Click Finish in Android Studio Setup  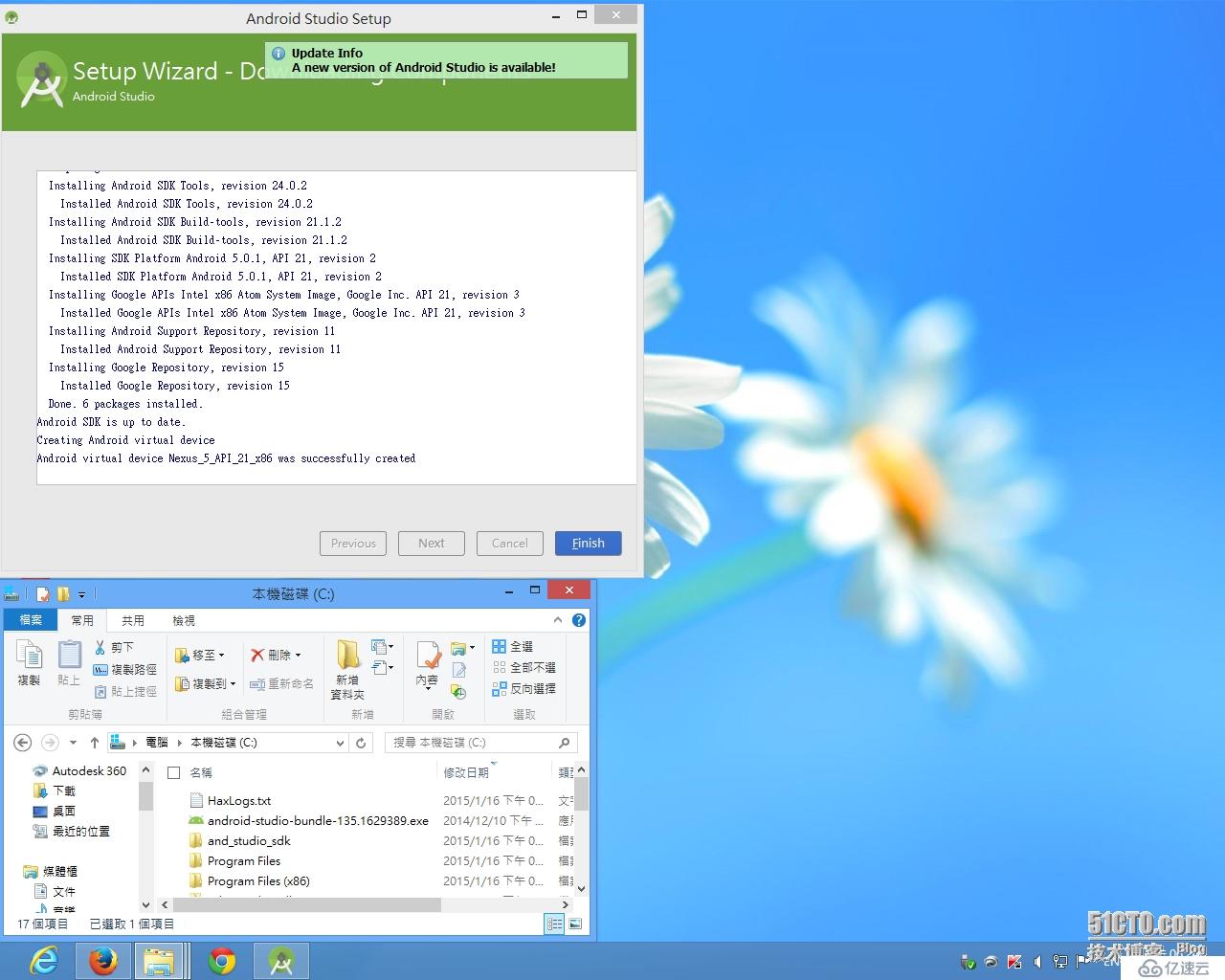point(588,544)
